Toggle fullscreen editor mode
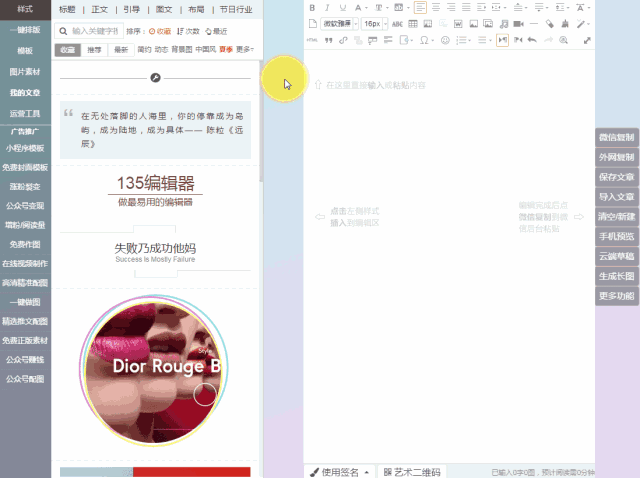The height and width of the screenshot is (478, 640). [x=587, y=40]
